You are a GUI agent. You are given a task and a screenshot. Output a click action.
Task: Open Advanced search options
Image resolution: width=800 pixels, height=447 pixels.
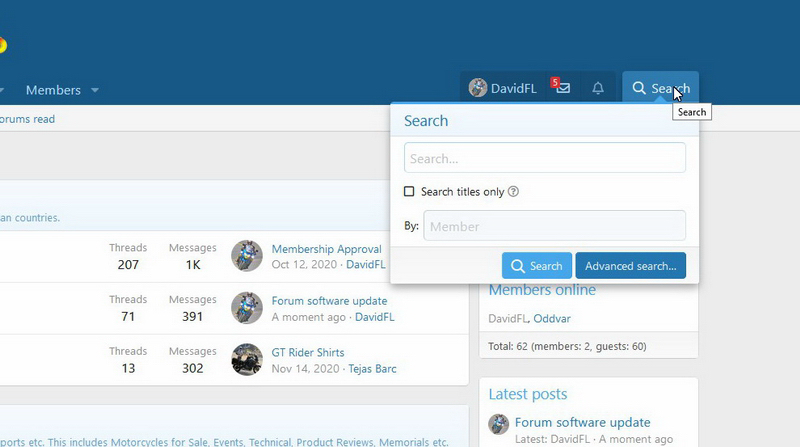(x=630, y=266)
